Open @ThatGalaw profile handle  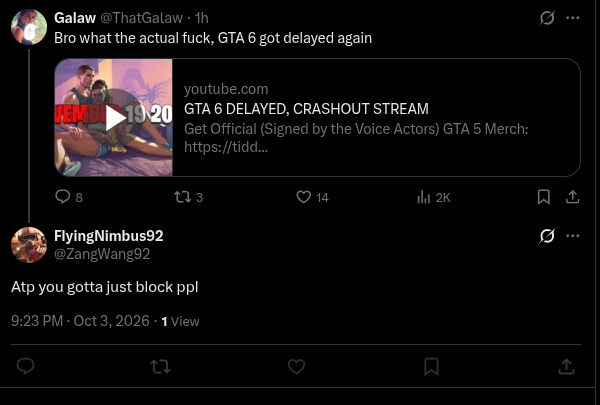coord(141,18)
